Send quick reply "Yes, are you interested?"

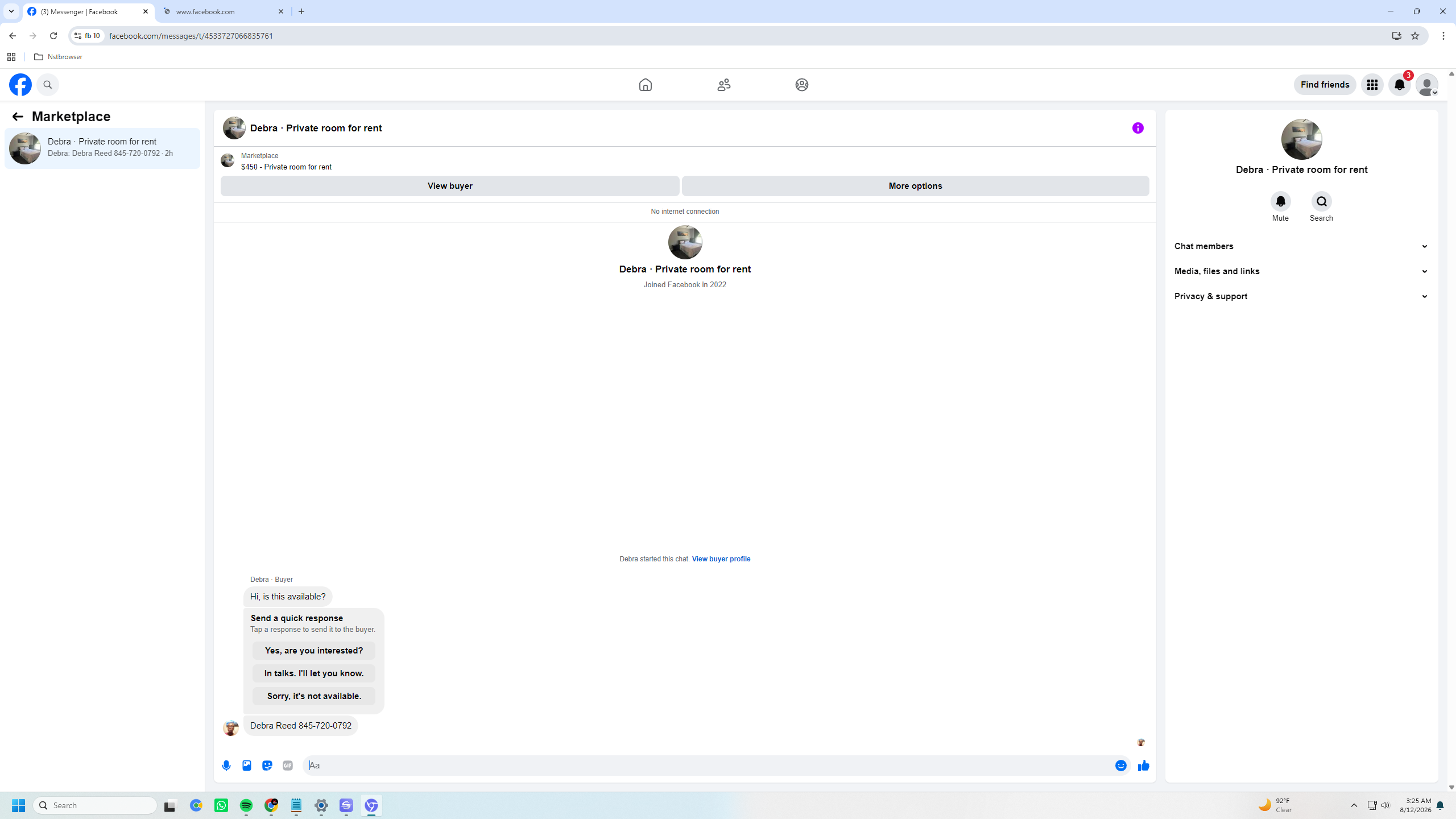(314, 651)
